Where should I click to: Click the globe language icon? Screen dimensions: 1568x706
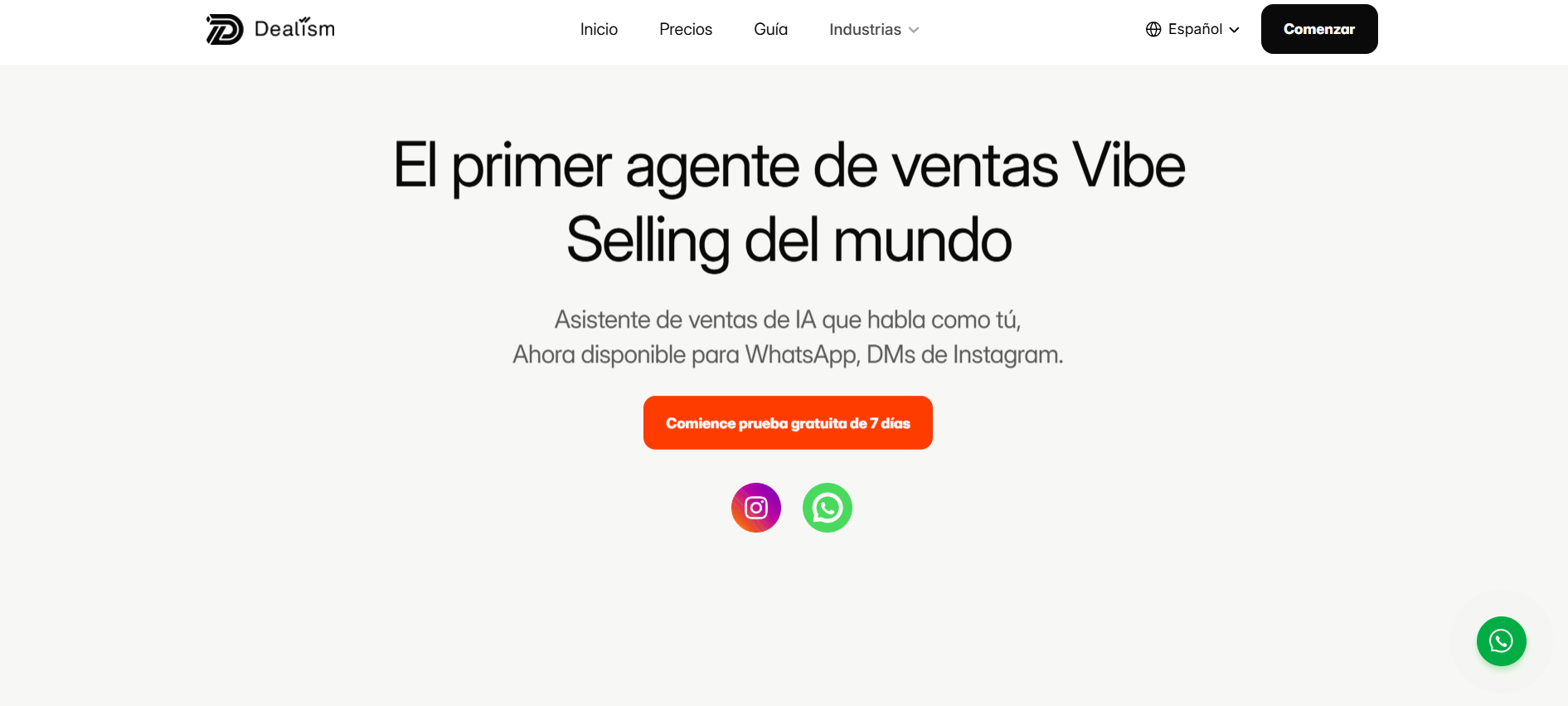click(x=1153, y=29)
